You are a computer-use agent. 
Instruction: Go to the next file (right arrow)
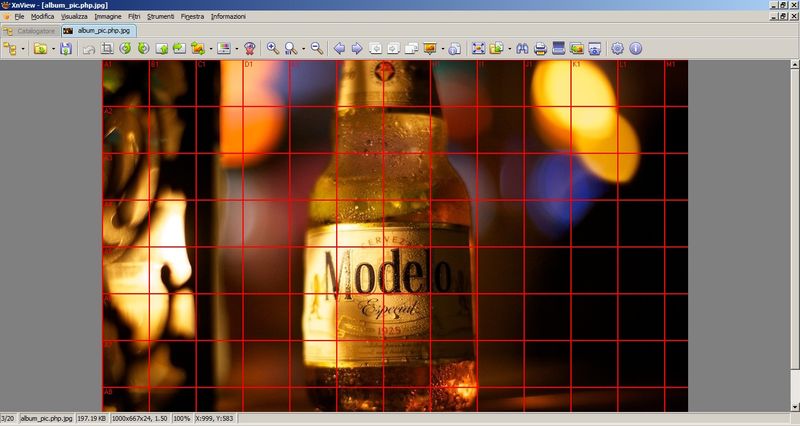click(357, 48)
